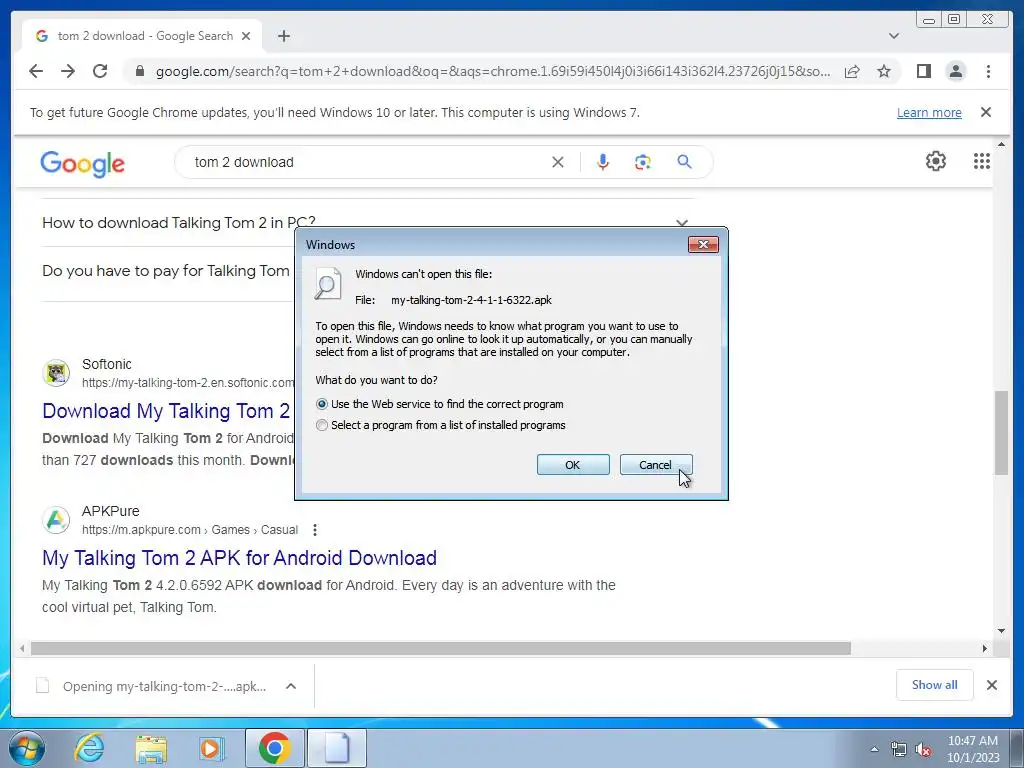Viewport: 1024px width, 768px height.
Task: Show hidden system tray icons
Action: click(874, 749)
